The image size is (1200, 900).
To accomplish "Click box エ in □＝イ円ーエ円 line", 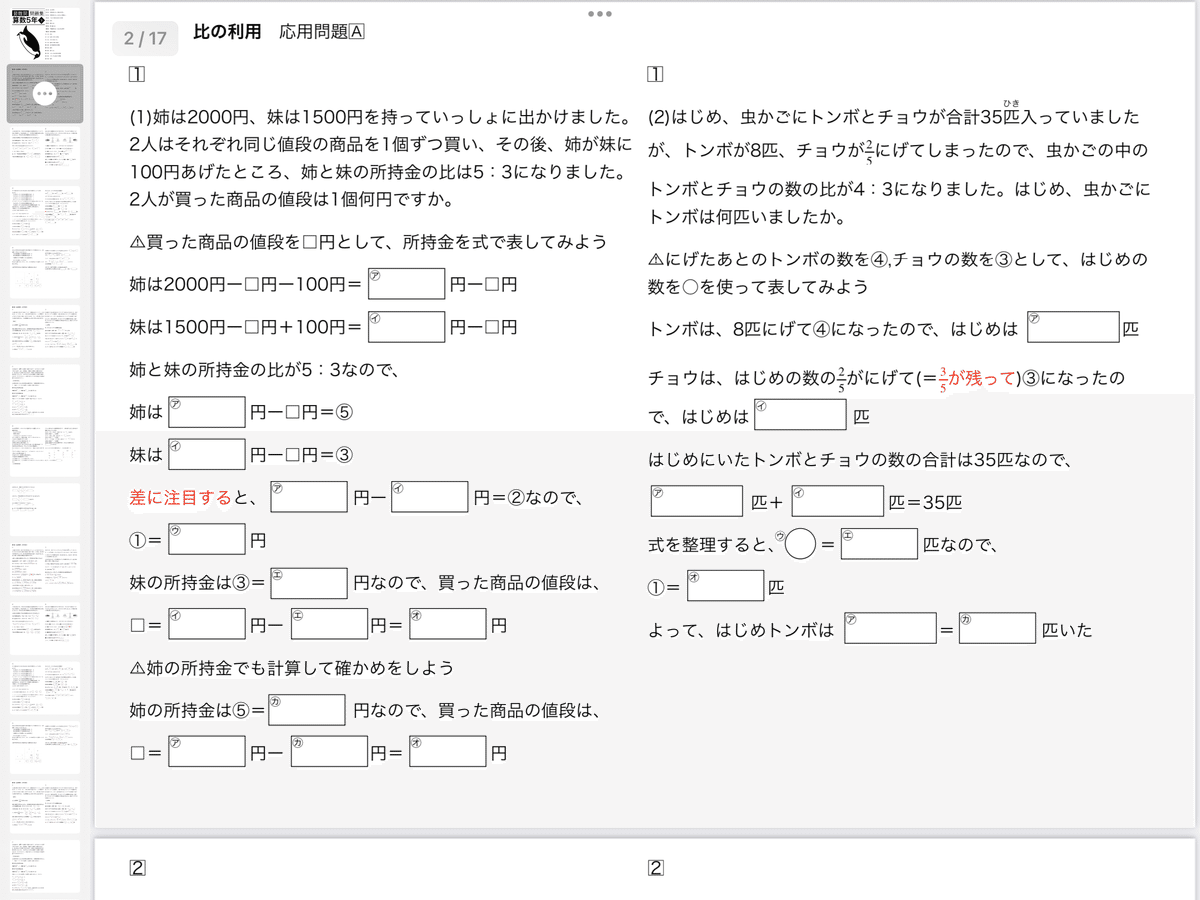I will (x=329, y=624).
